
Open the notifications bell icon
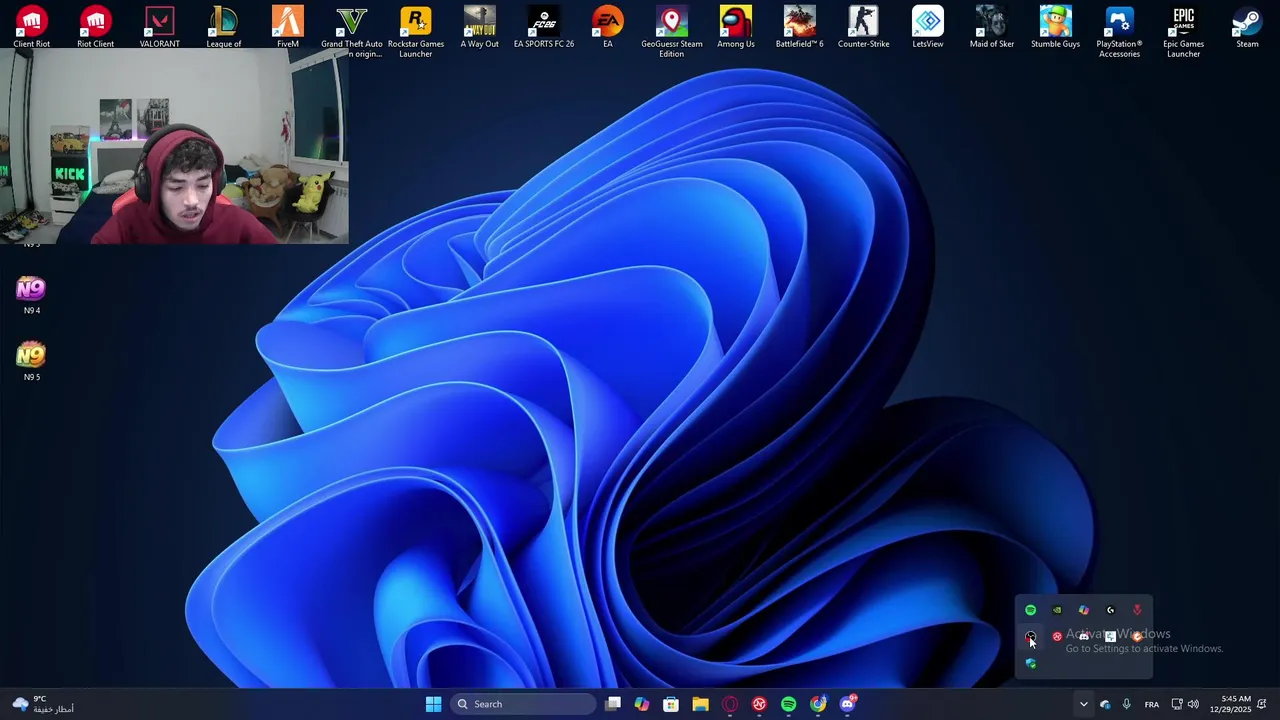[x=1262, y=704]
